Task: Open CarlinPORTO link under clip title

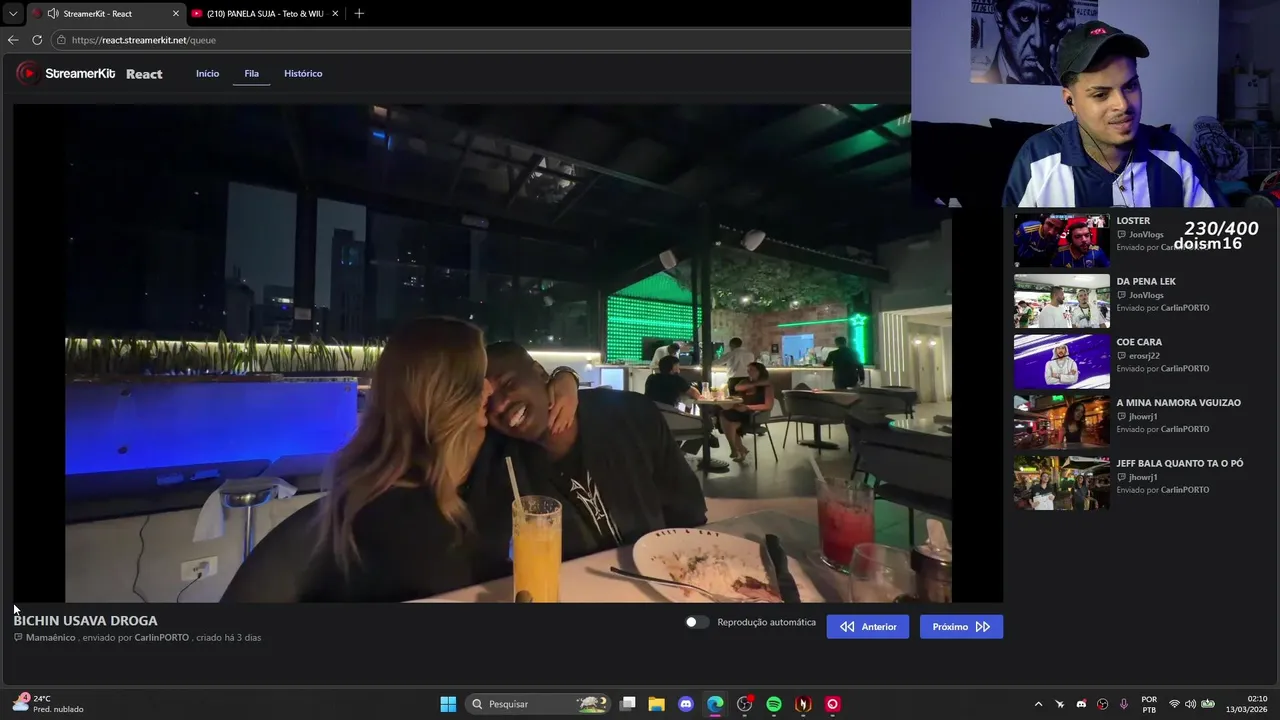Action: tap(162, 638)
